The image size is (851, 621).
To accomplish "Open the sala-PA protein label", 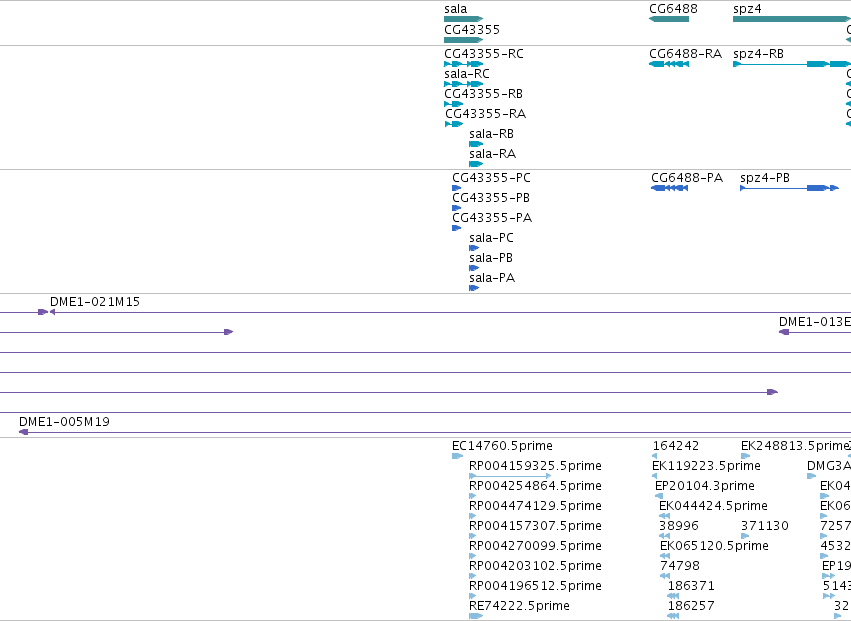I will [492, 278].
